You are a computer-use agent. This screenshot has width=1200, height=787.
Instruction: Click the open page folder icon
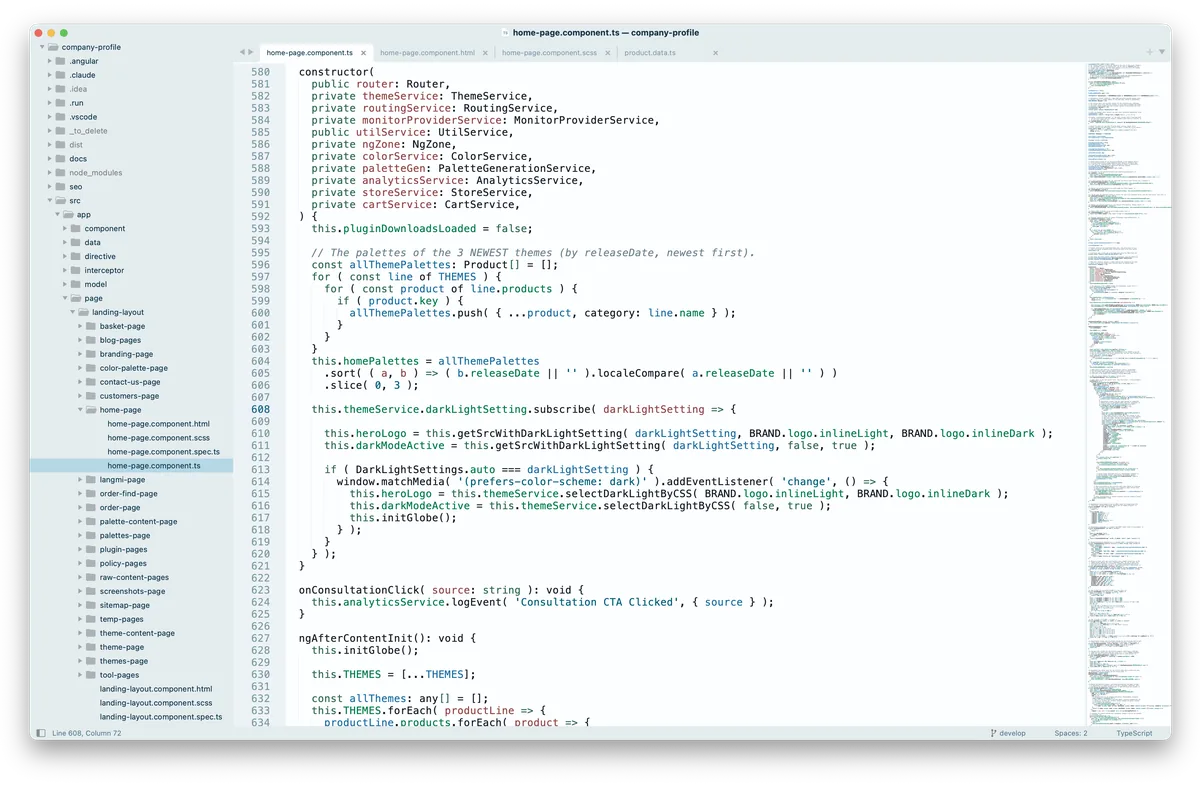[76, 298]
